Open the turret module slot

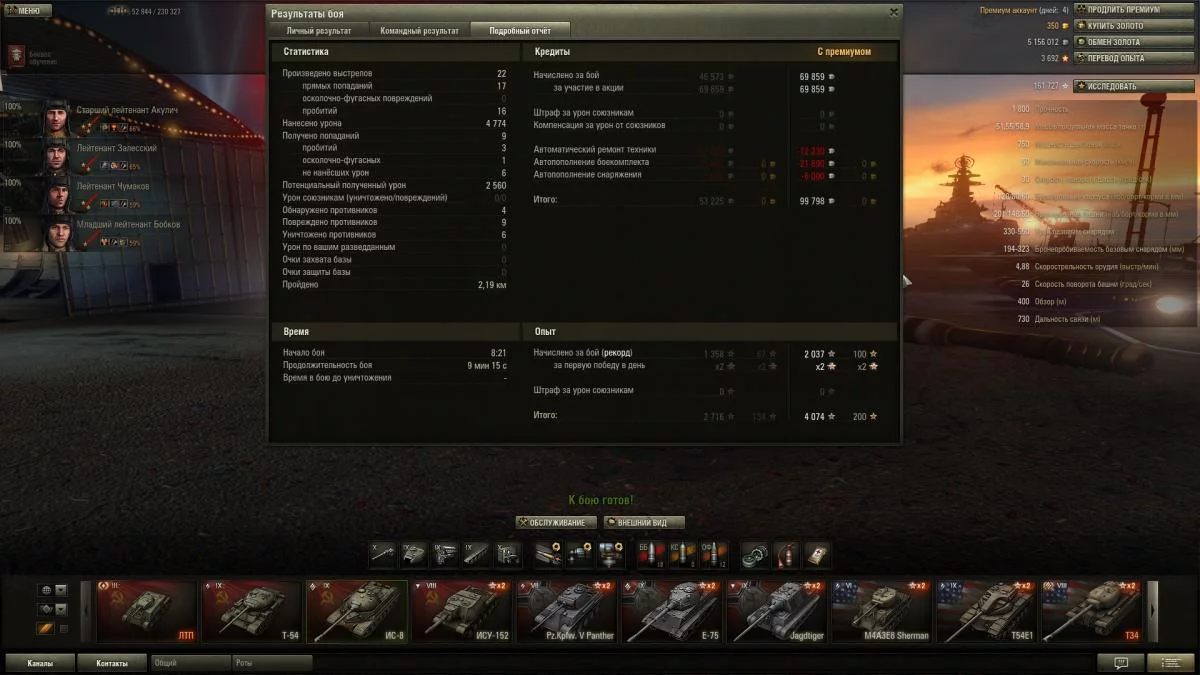point(415,554)
